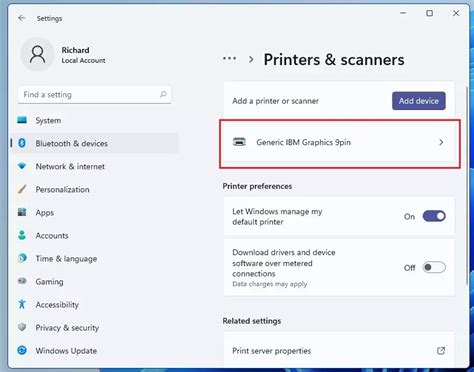474x372 pixels.
Task: Click the Printer preferences heading
Action: (x=257, y=186)
